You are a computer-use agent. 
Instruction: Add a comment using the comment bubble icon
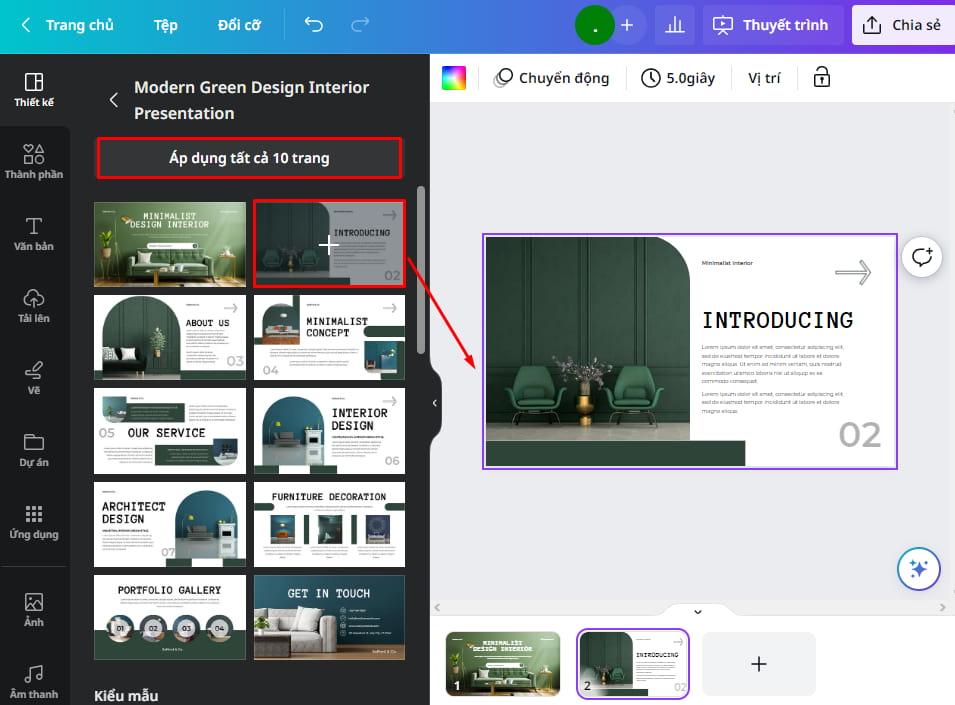point(920,257)
